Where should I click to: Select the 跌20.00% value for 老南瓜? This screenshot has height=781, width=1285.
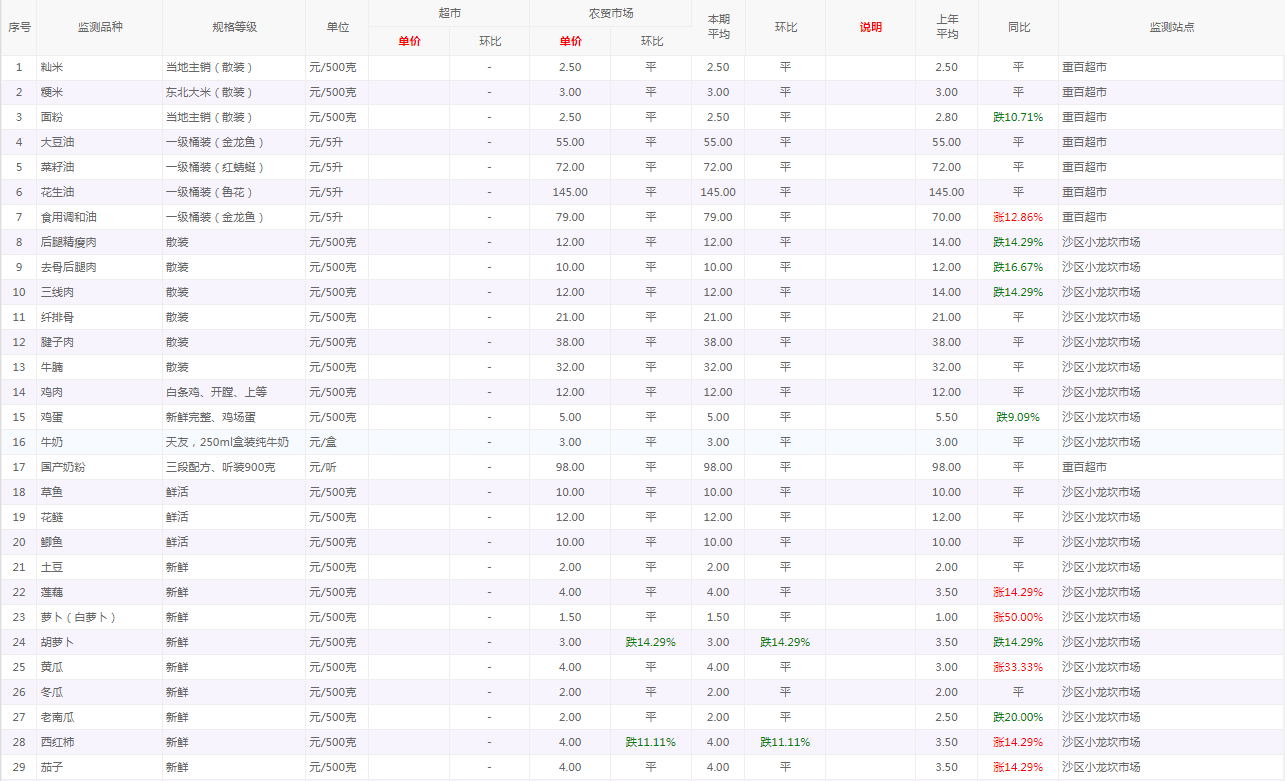(1018, 717)
